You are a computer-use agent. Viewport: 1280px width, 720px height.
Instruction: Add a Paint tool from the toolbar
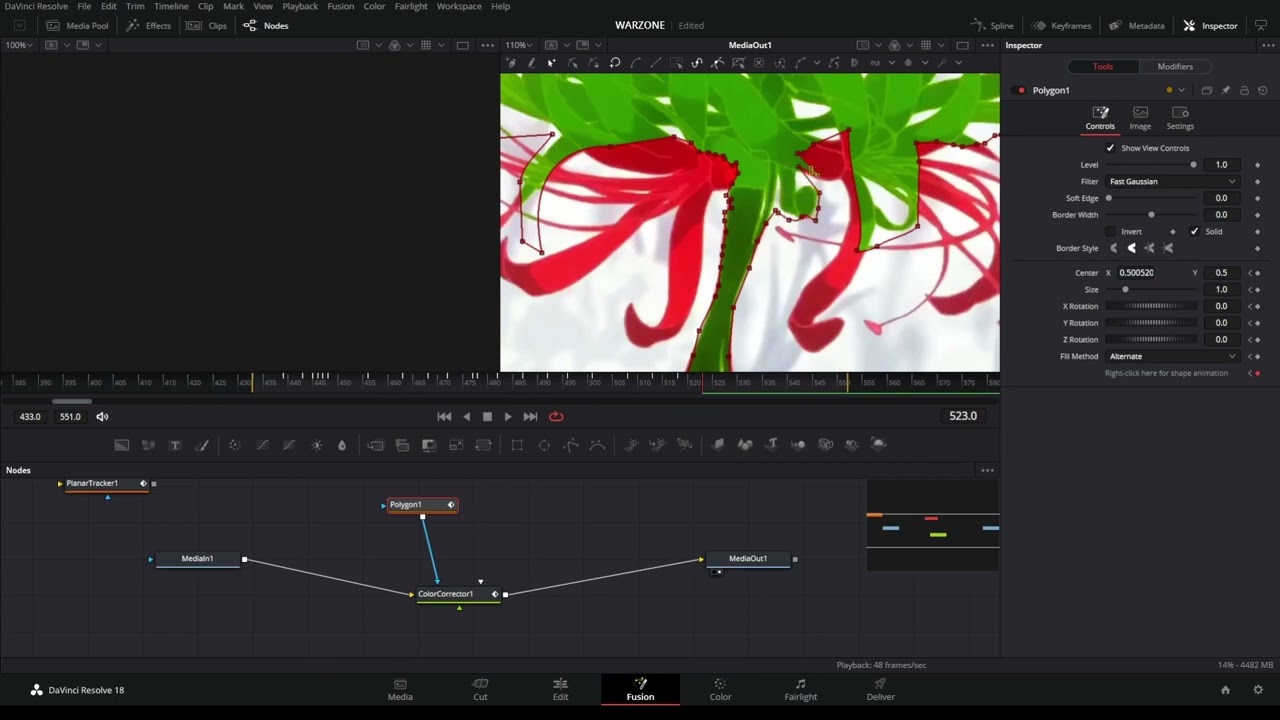point(202,445)
